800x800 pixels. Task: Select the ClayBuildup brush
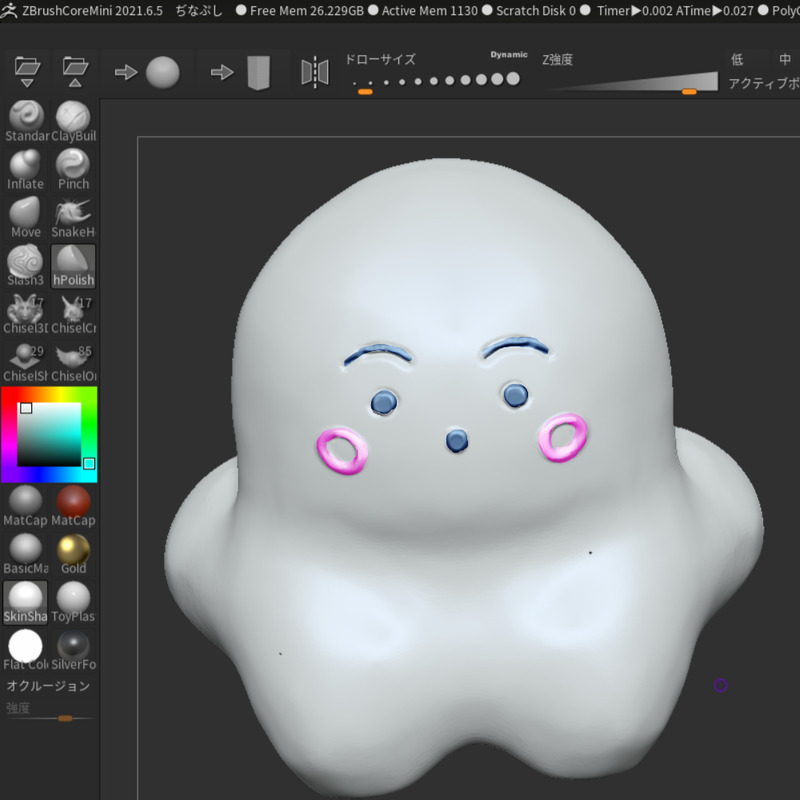73,119
